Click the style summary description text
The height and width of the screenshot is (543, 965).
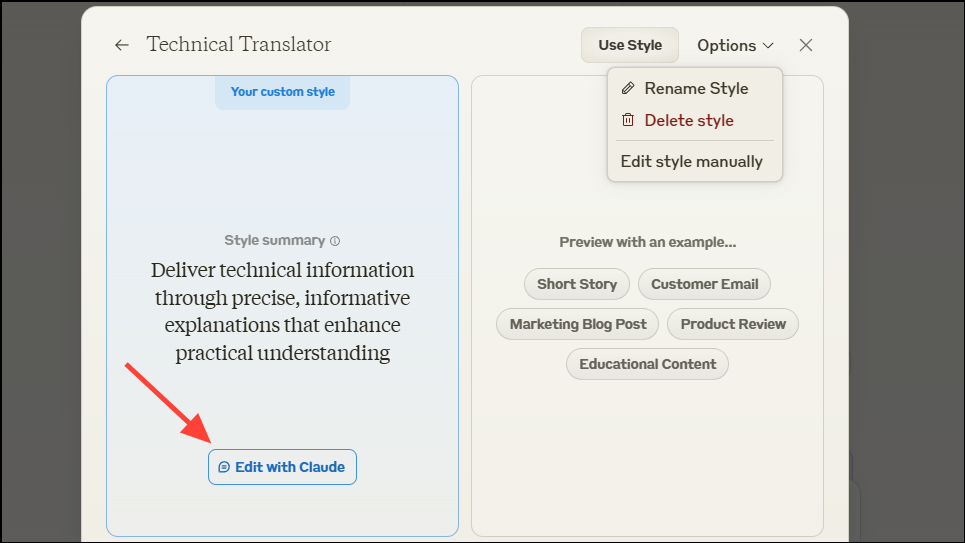(x=282, y=311)
